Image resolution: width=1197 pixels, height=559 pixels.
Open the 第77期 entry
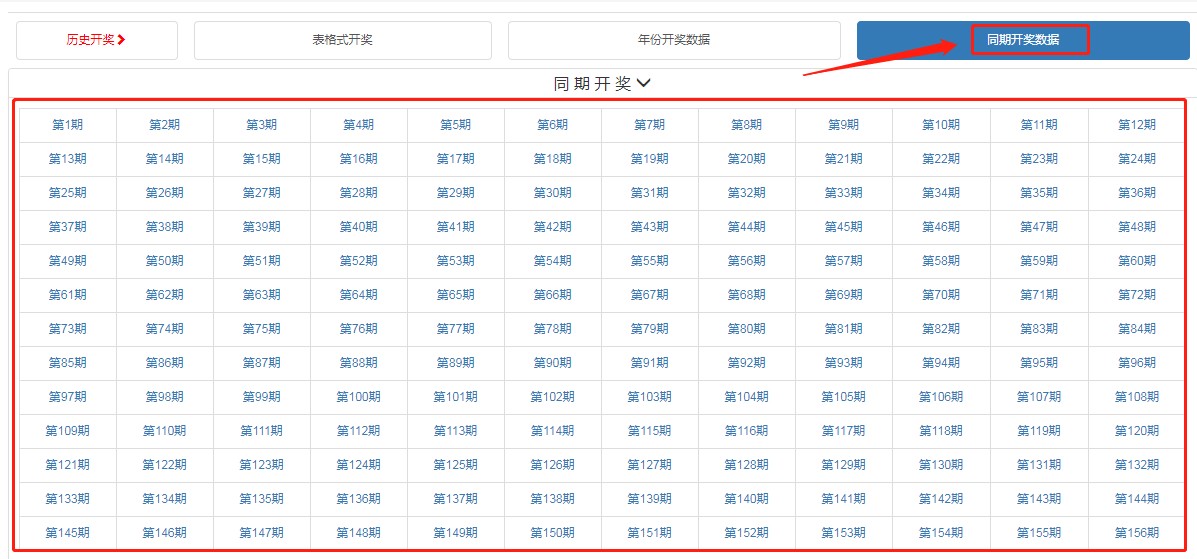click(x=456, y=329)
